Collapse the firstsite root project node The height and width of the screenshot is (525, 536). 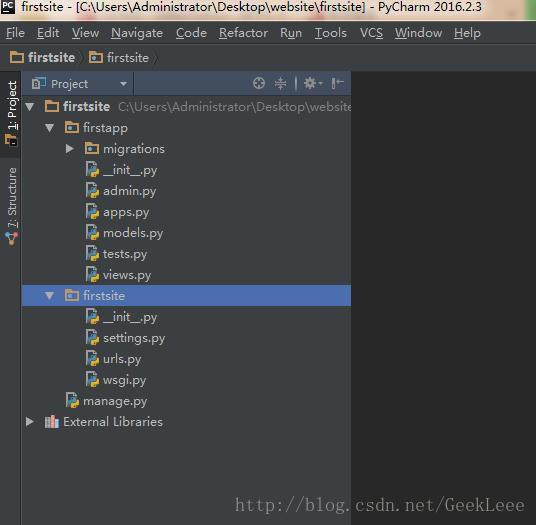click(30, 107)
